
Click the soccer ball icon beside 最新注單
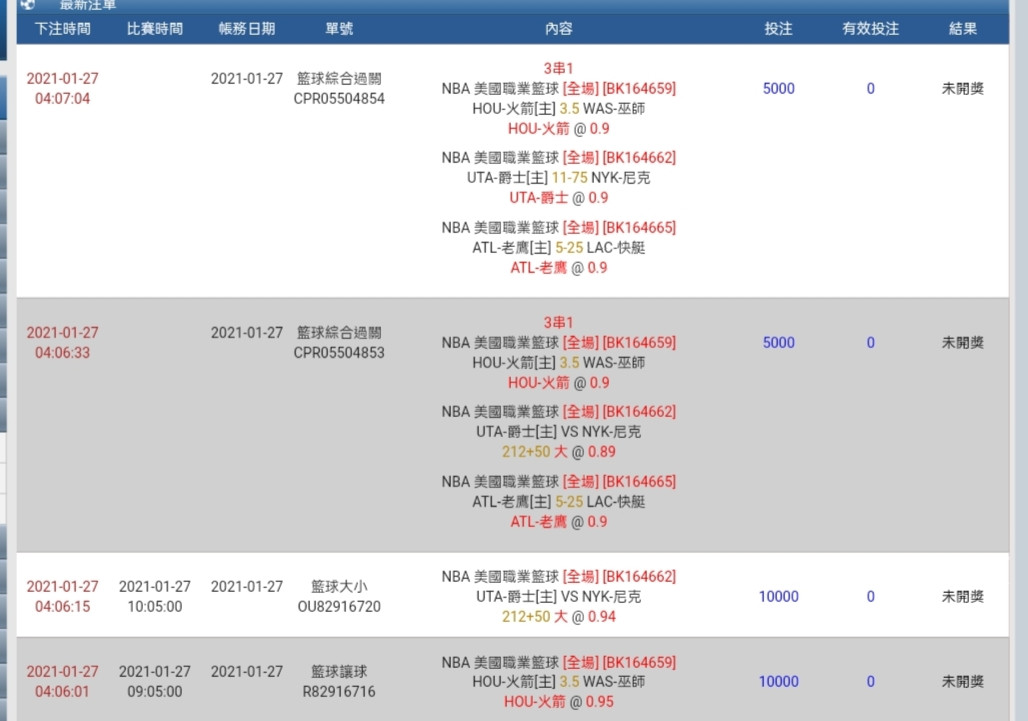coord(28,4)
